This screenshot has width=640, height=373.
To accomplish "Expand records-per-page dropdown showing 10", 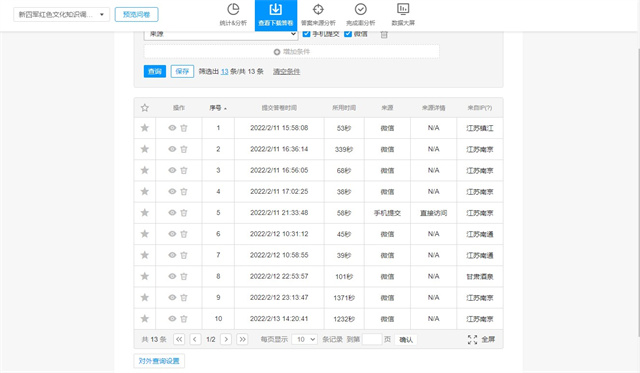I will (x=304, y=339).
